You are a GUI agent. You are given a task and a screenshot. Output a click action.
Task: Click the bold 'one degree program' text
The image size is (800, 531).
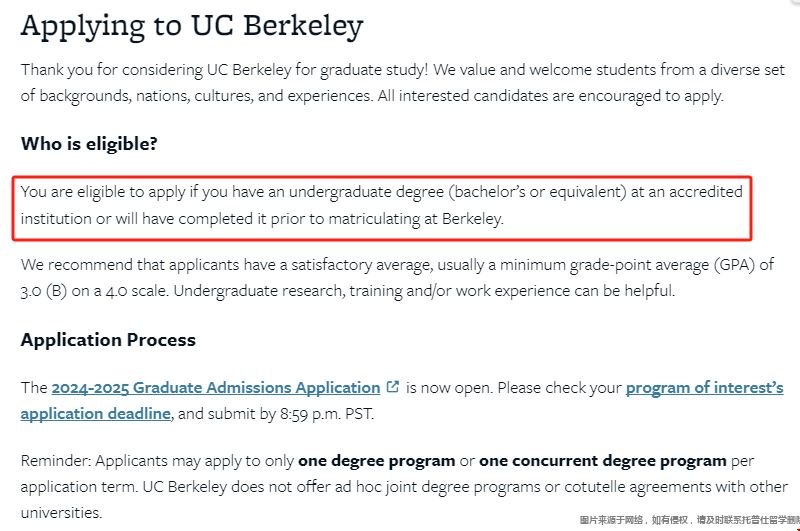377,461
